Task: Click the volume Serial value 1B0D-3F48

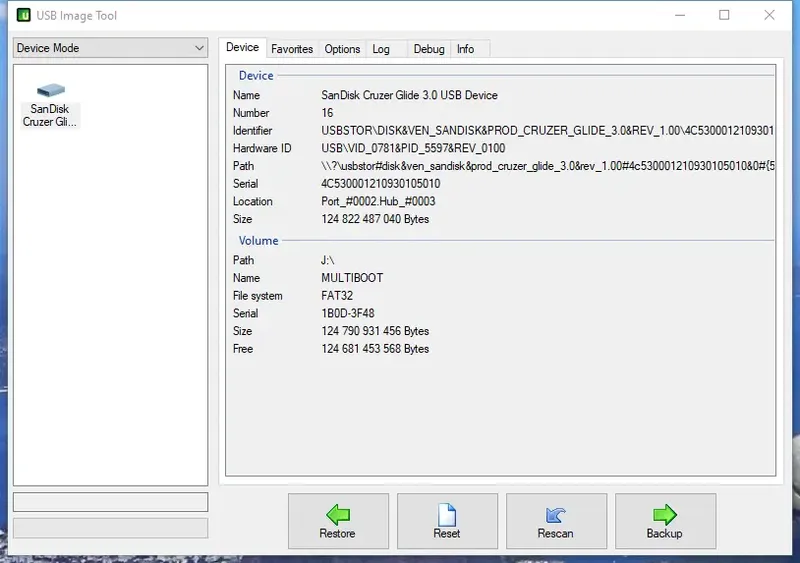Action: [347, 313]
